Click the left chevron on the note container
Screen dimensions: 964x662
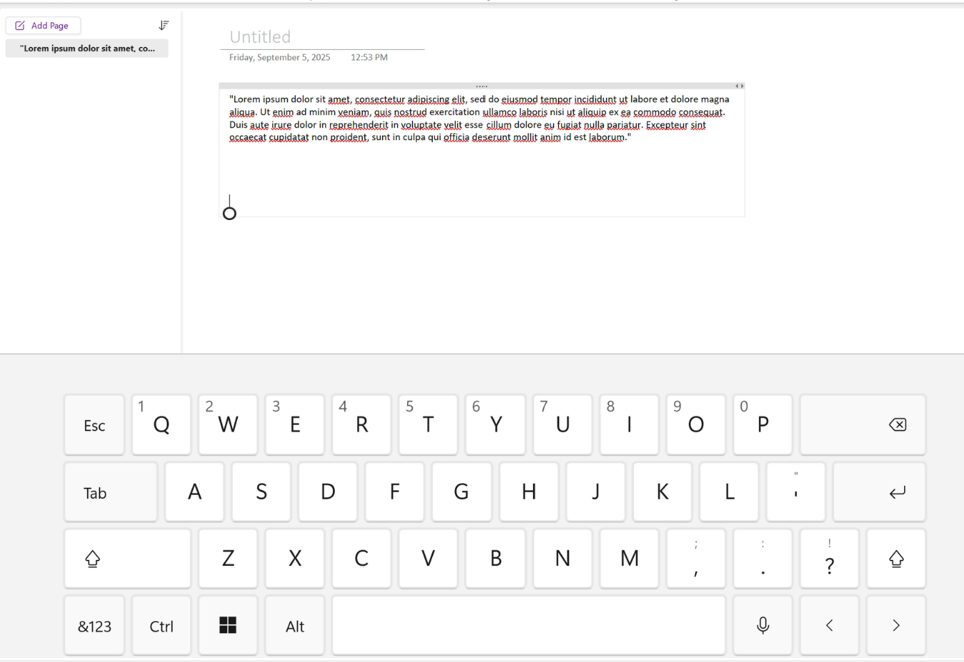[x=737, y=86]
